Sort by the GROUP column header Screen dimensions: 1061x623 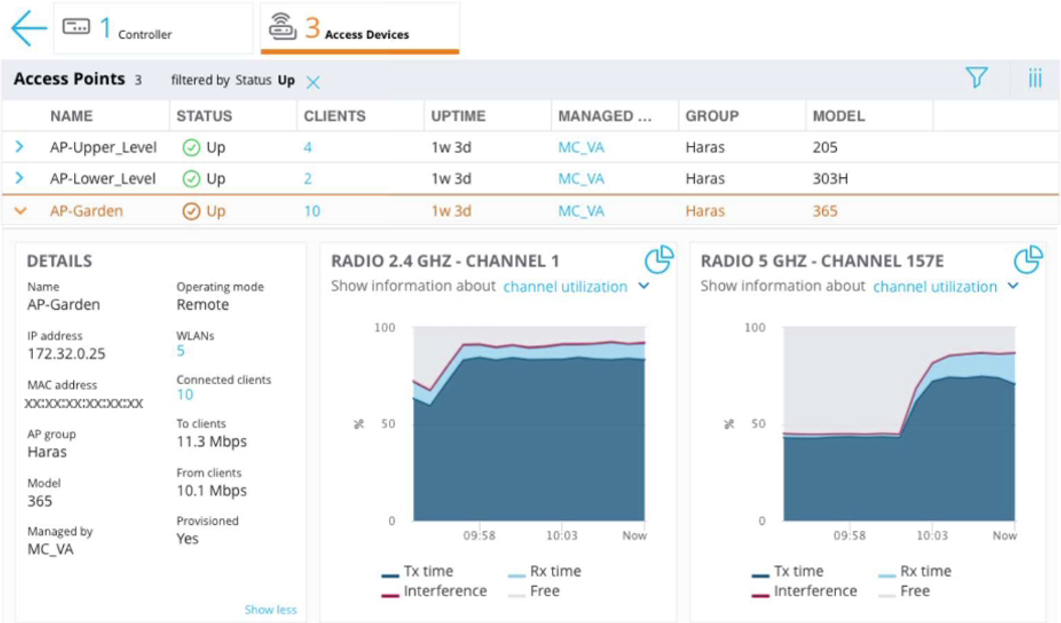tap(712, 116)
